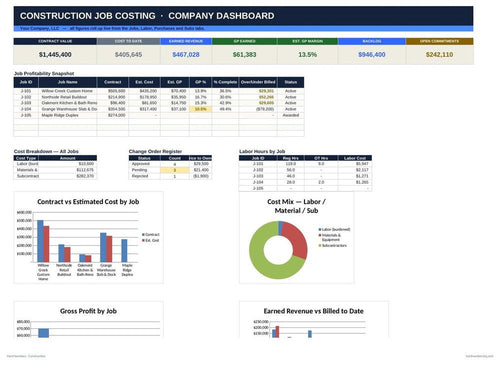The image size is (500, 365).
Task: Select the Labor Cost column header
Action: [355, 158]
